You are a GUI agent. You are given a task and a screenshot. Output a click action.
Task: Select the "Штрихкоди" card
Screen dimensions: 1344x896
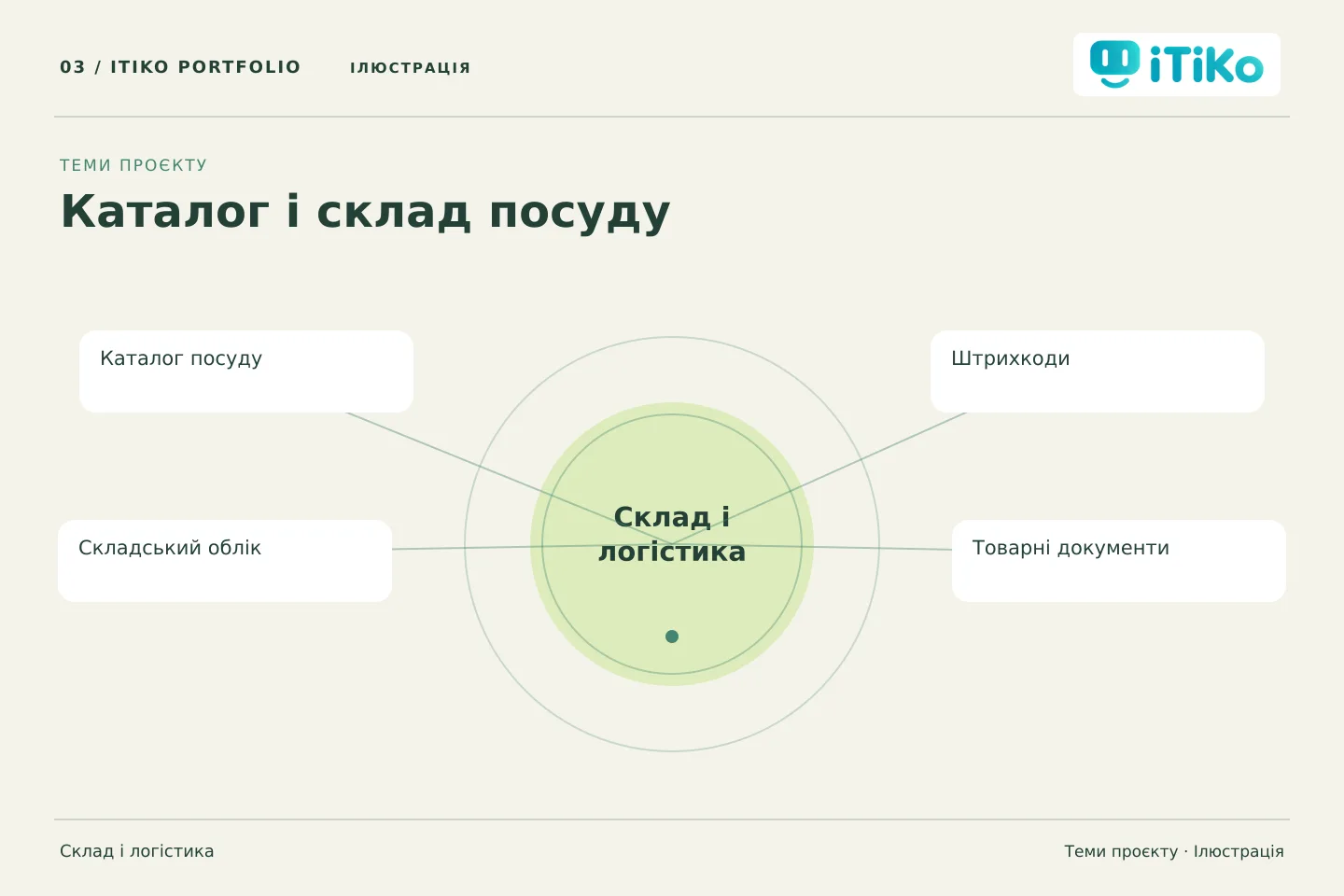1098,371
